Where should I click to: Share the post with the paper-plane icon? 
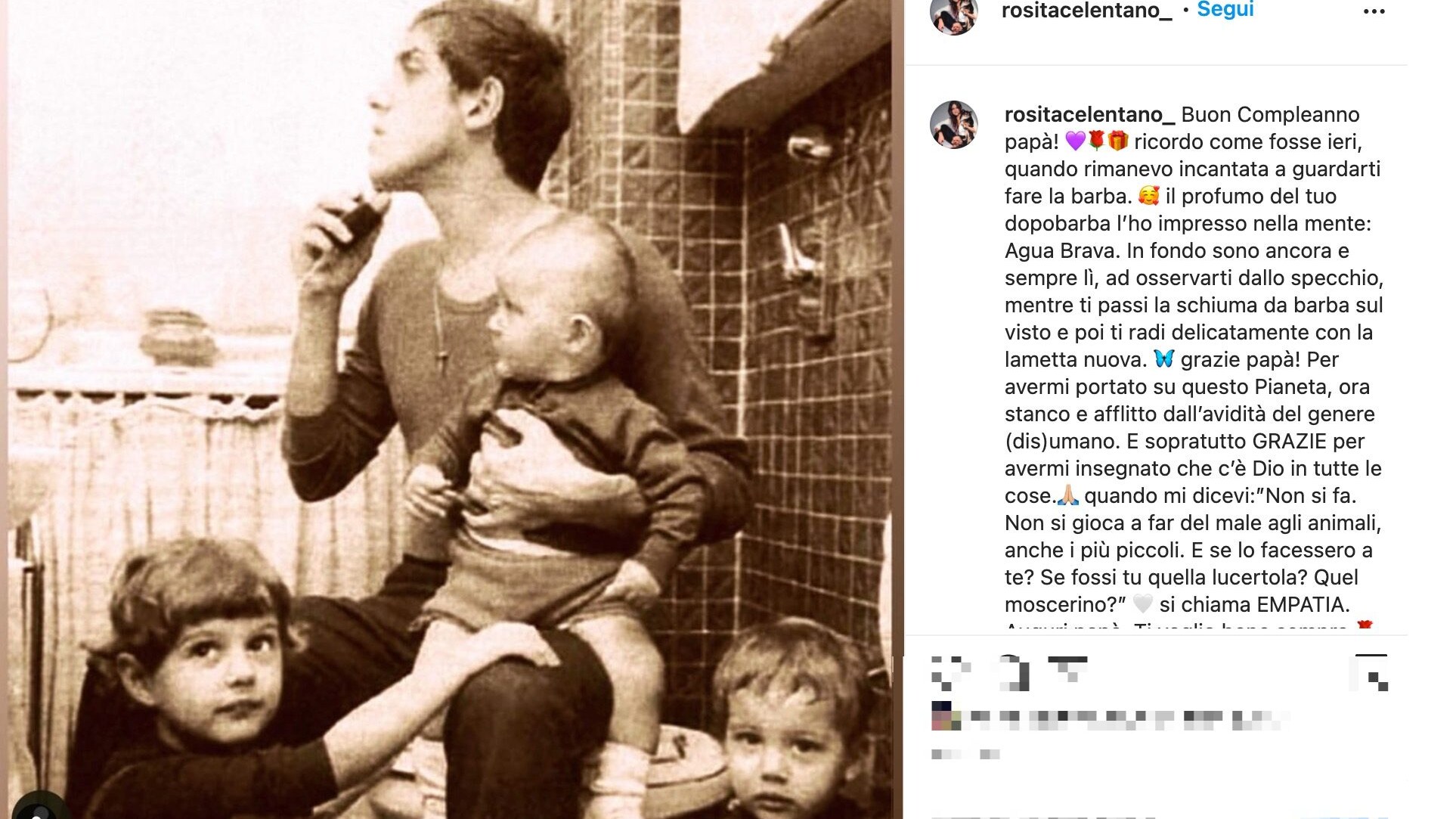[1068, 672]
